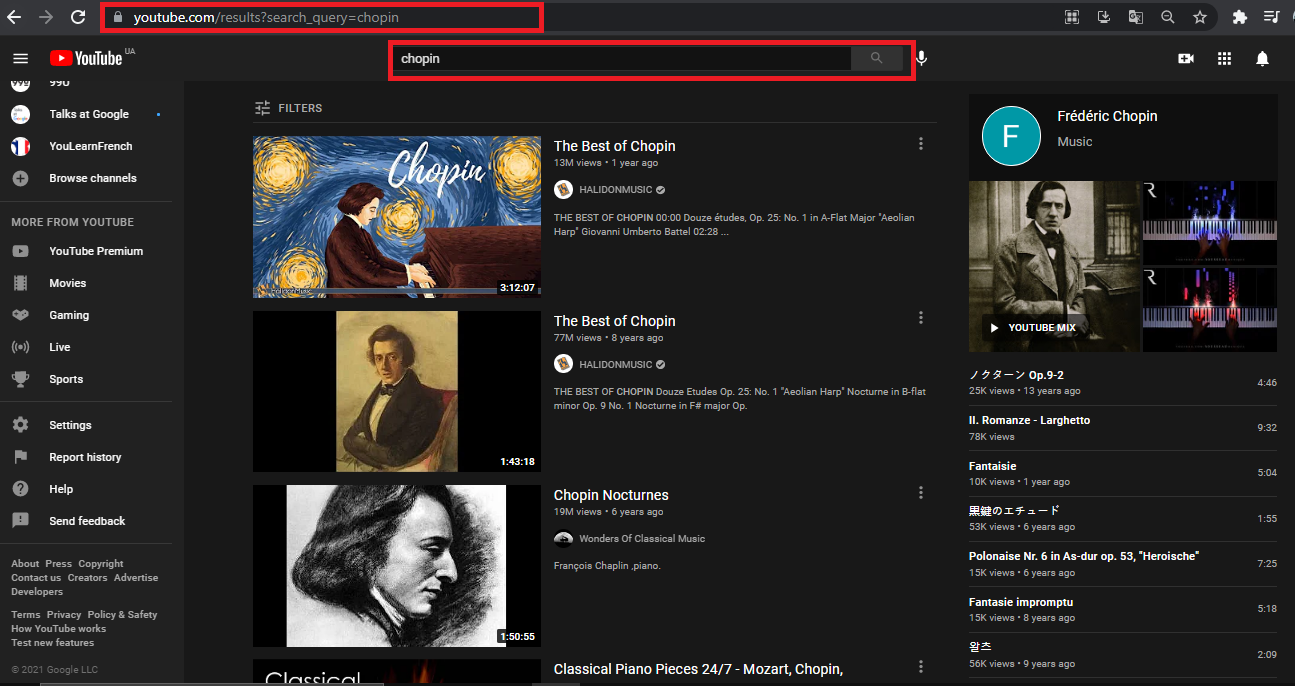1295x686 pixels.
Task: Click the search magnifier button
Action: [x=877, y=58]
